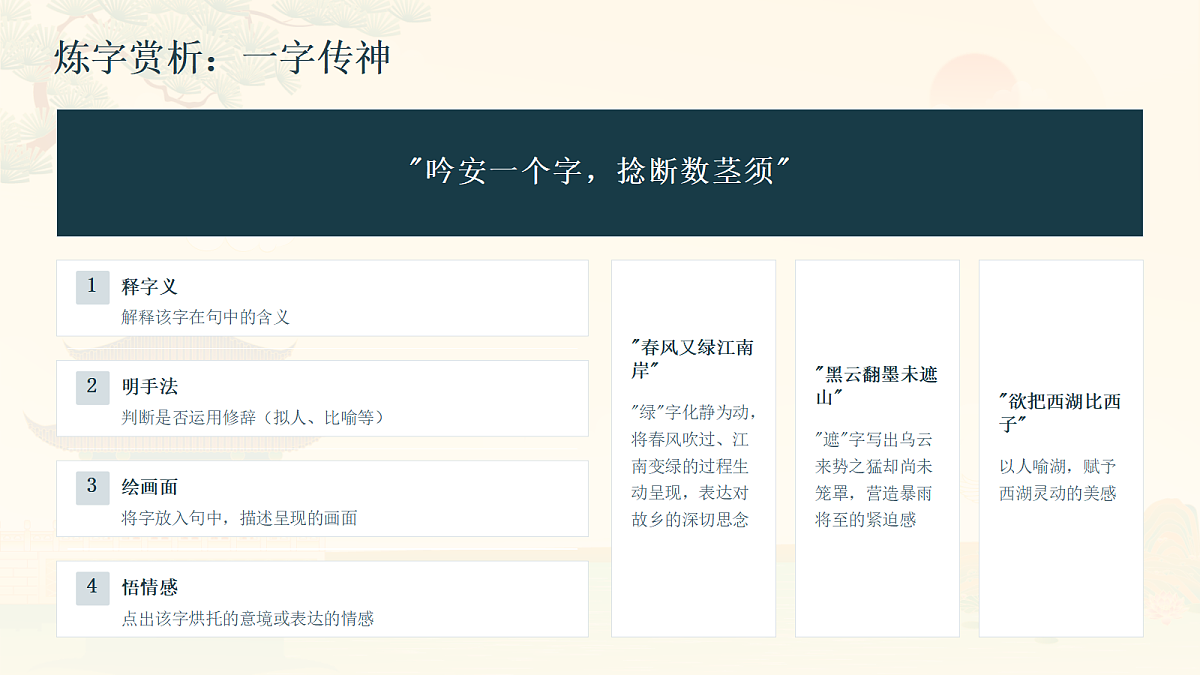Select the quote 吟安一个字，捻断数茎须

600,172
